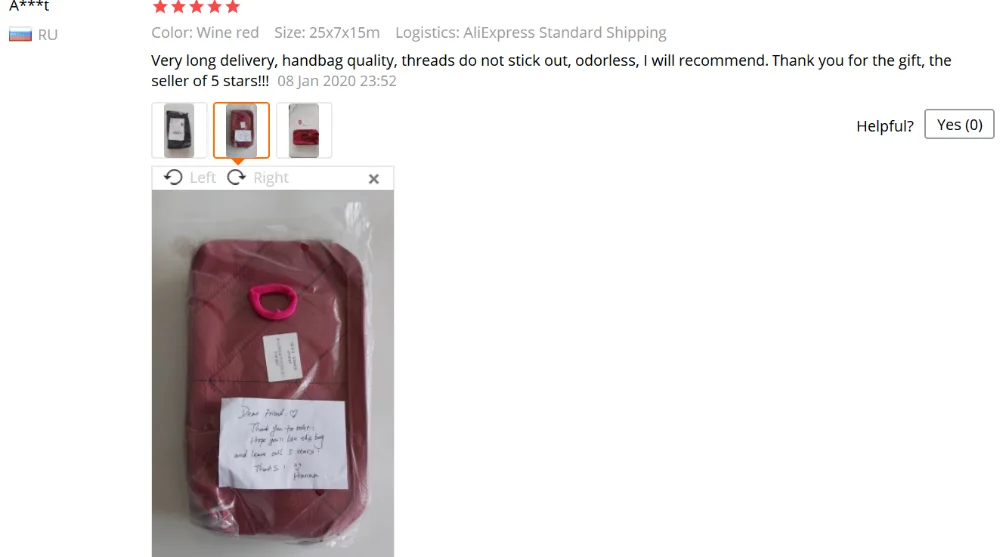Open the third review photo thumbnail
Screen dimensions: 1000x557
point(304,130)
